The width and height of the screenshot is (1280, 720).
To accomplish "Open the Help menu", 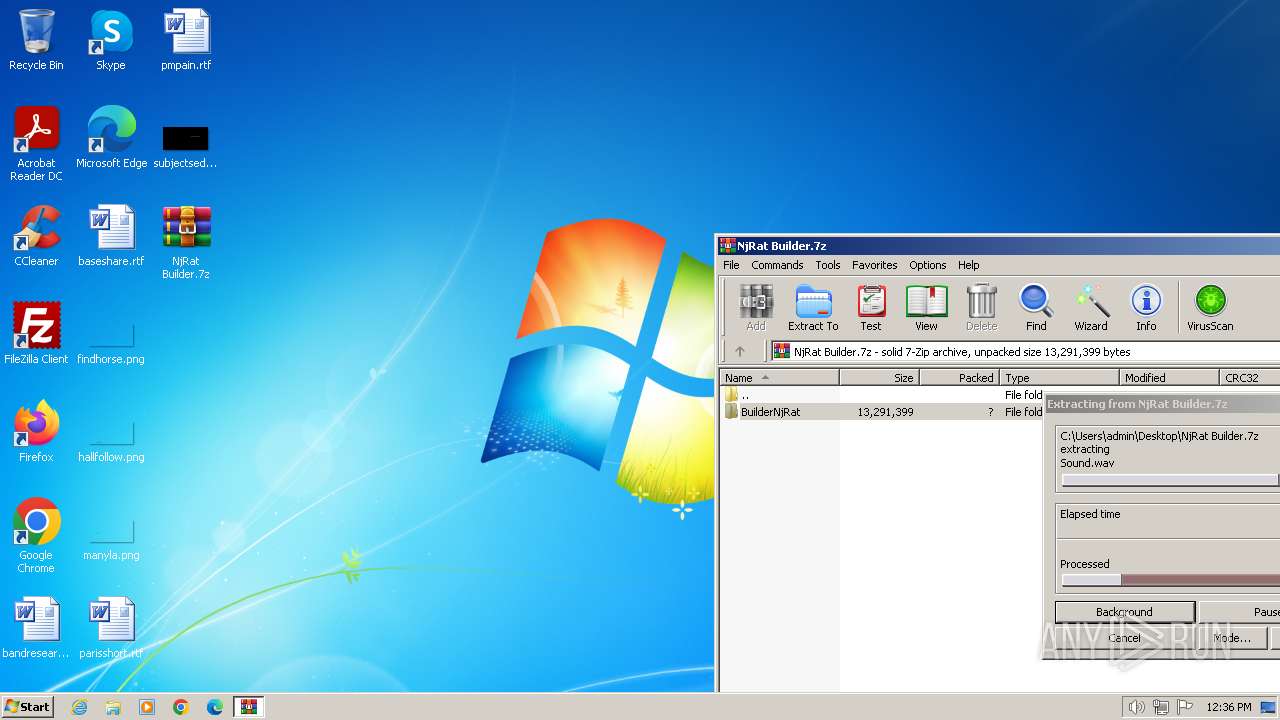I will [968, 265].
